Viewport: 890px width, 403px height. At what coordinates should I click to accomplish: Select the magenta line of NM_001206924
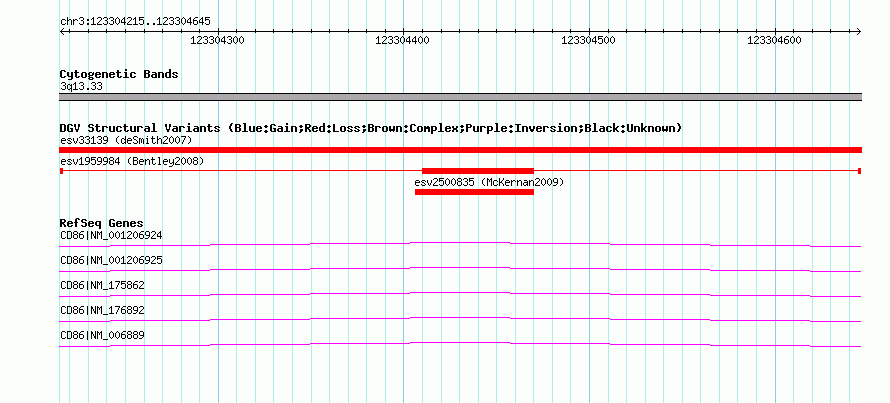460,245
